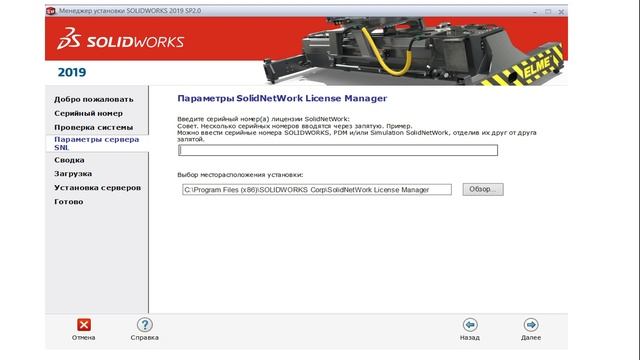Viewport: 640px width, 360px height.
Task: Proceed with the Далее arrow icon
Action: point(531,325)
